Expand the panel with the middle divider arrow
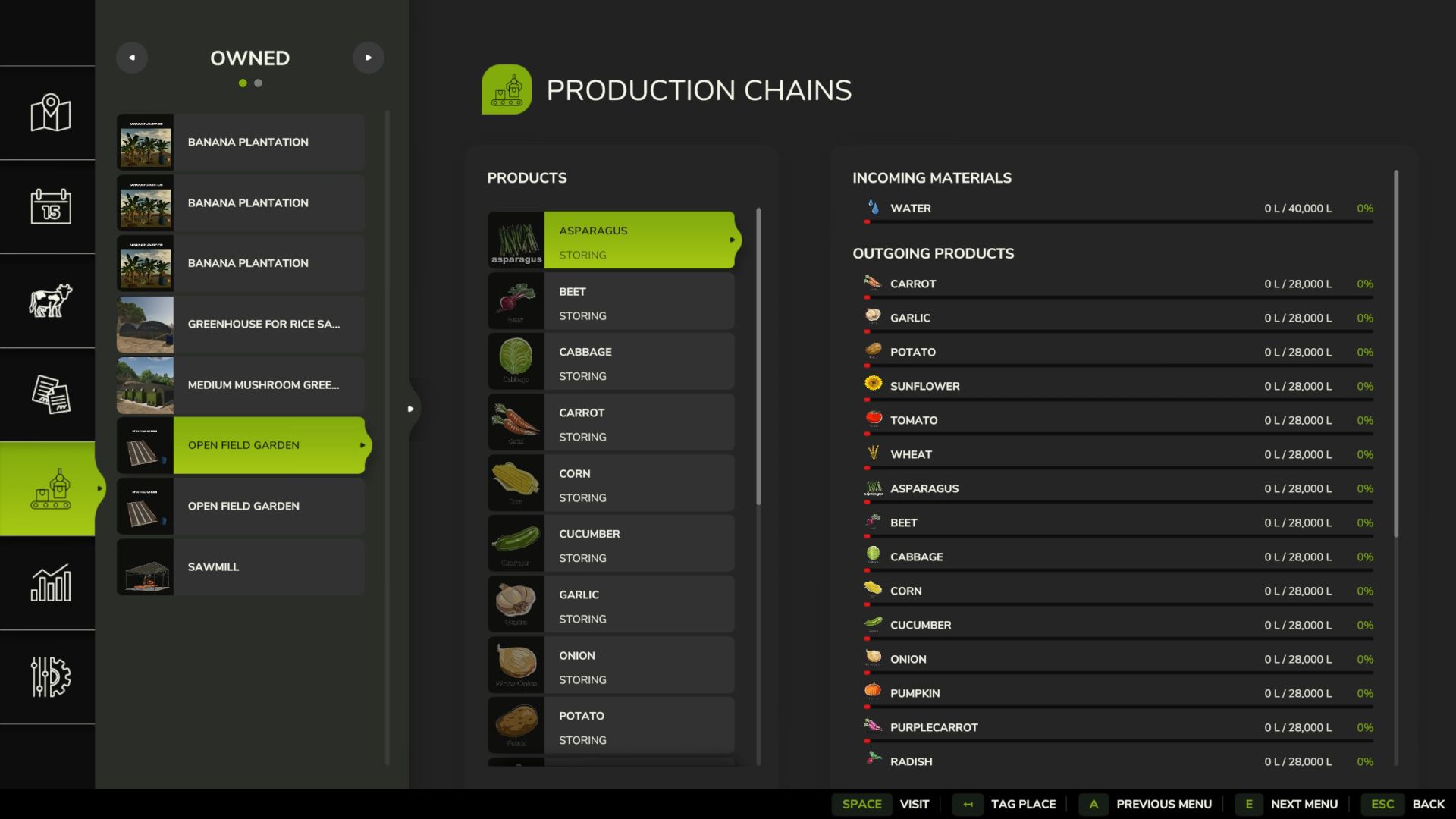1456x819 pixels. coord(410,409)
